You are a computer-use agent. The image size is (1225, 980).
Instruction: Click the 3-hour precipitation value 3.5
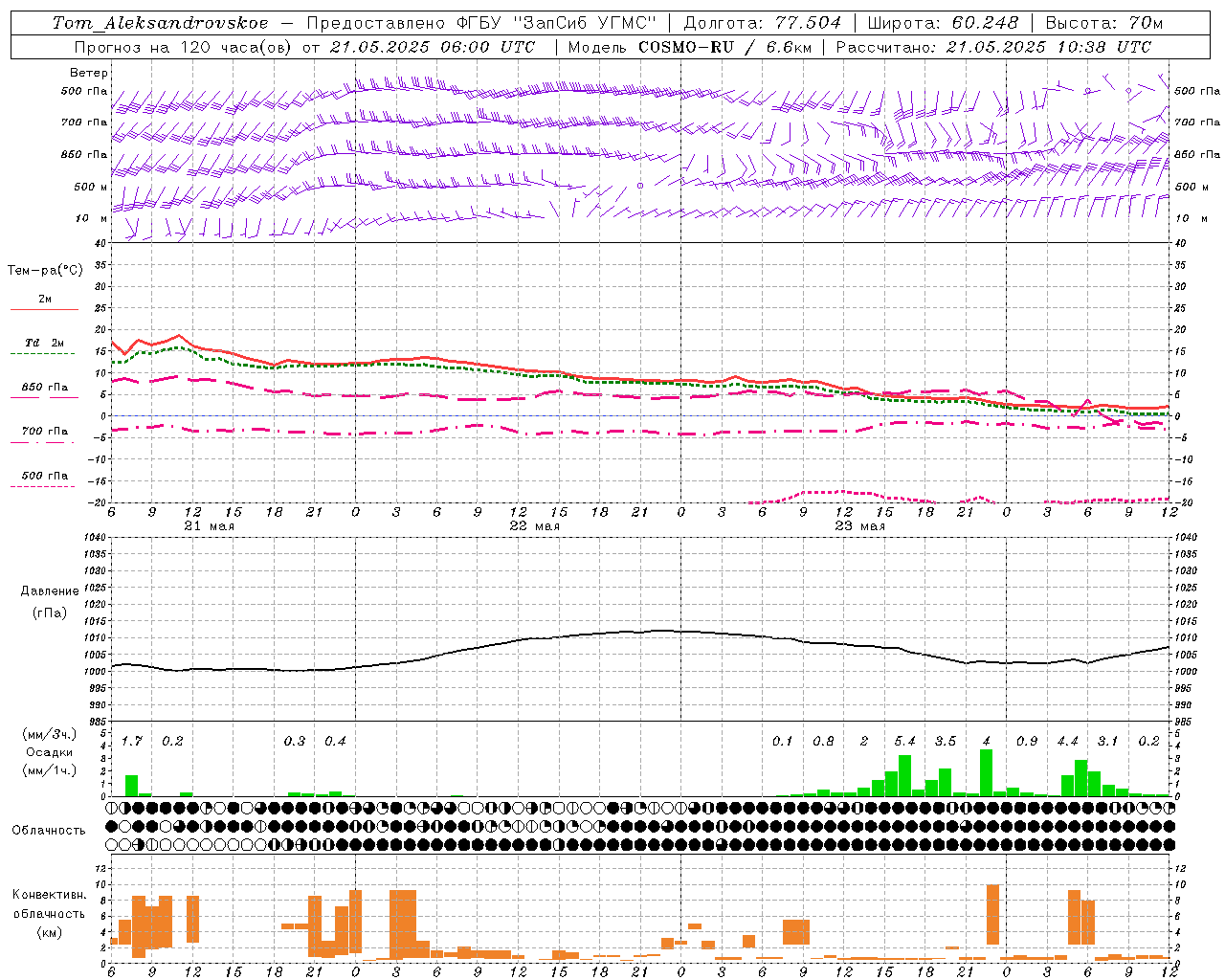(946, 742)
